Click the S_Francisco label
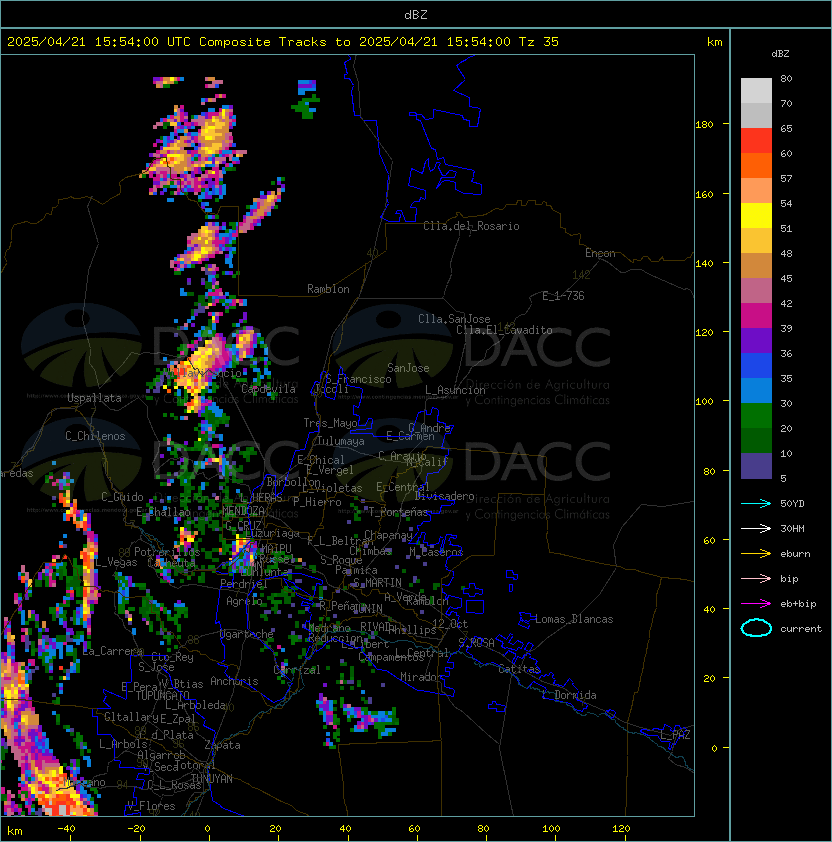The width and height of the screenshot is (832, 842). [358, 379]
